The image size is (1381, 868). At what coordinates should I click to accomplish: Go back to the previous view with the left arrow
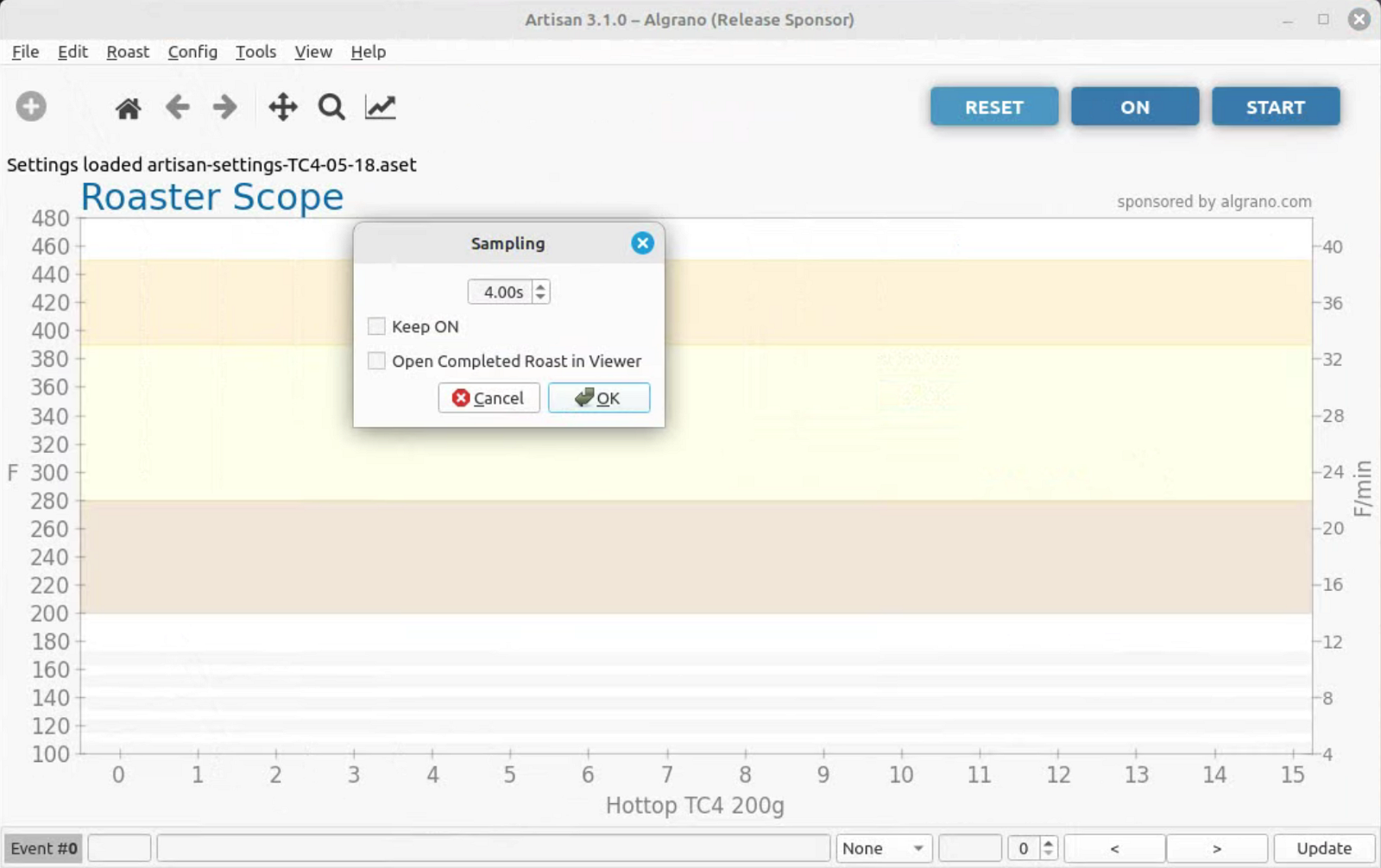coord(177,107)
